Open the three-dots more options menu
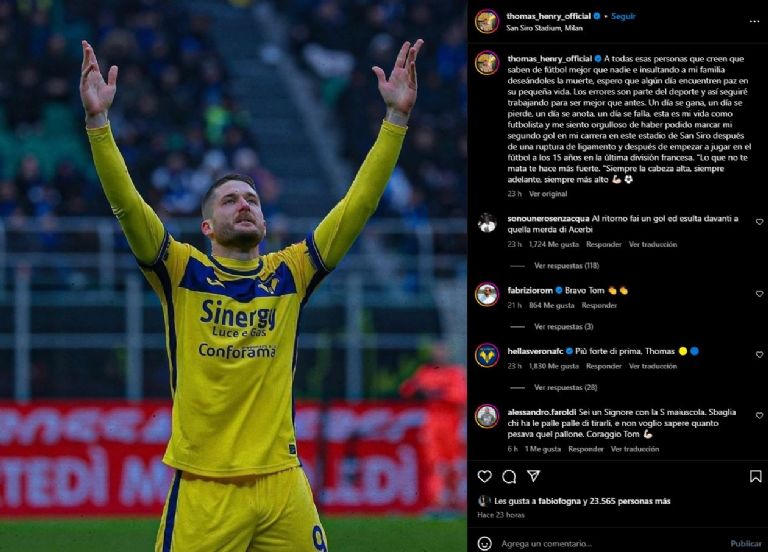Screen dimensions: 768x552 [754, 22]
